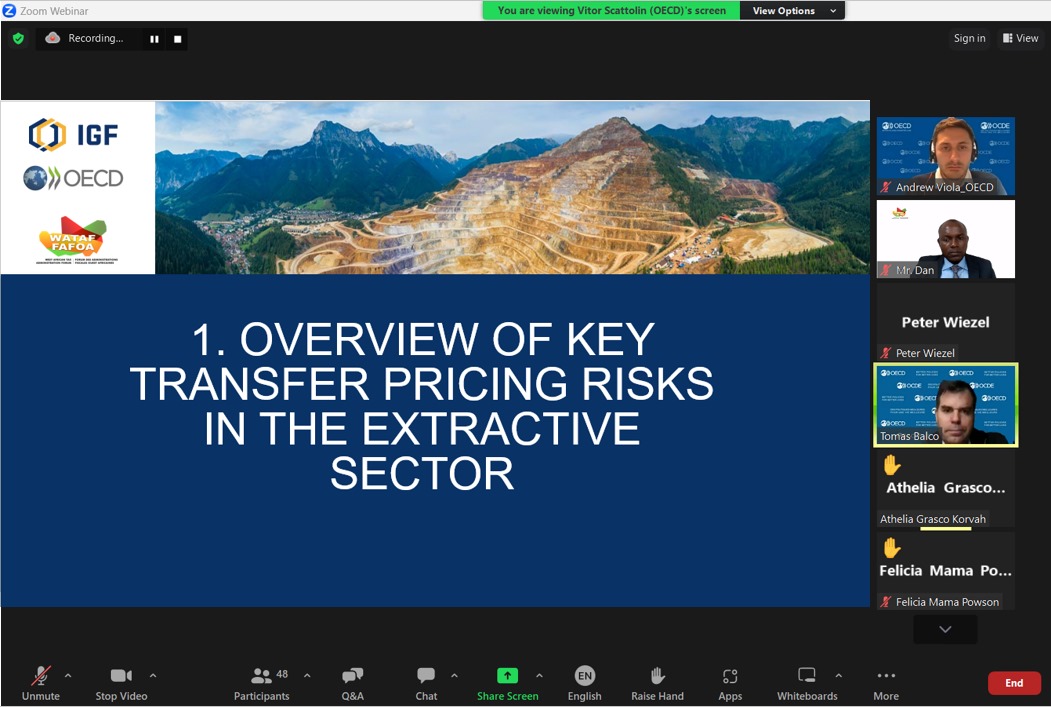Open the English interpretation language button

point(584,684)
